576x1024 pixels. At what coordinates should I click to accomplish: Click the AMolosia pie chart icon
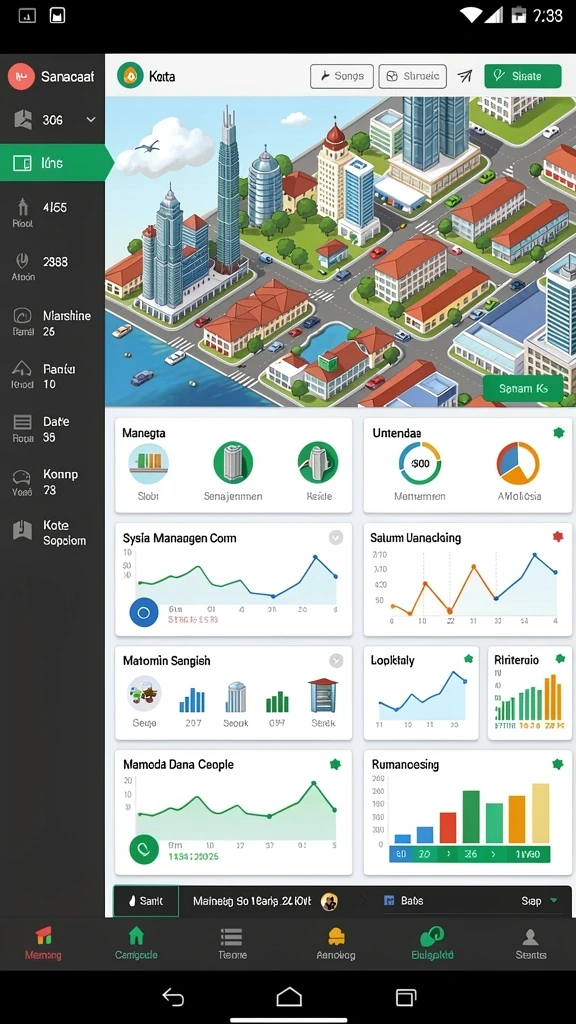(x=518, y=463)
